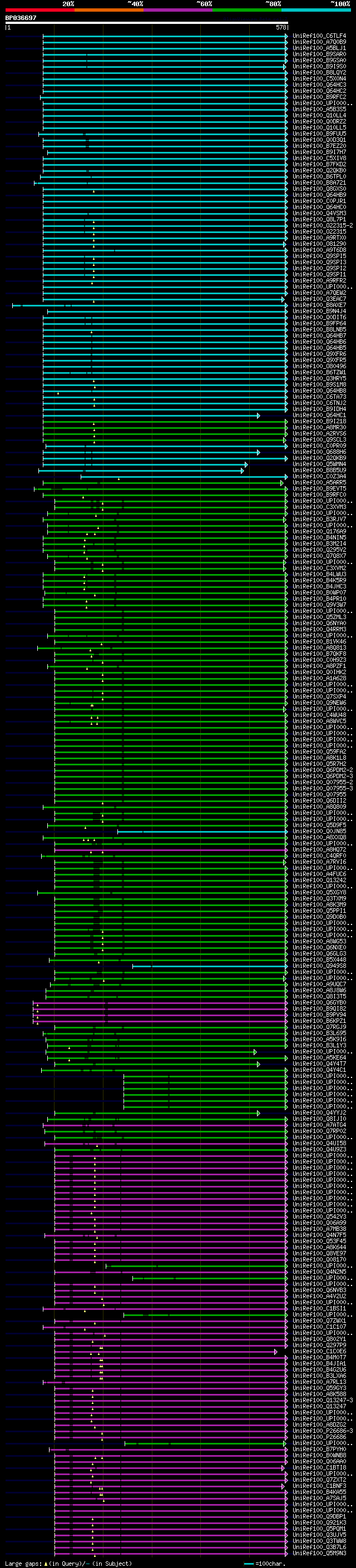Select hit UniRef100_Q9XFR6
Image resolution: width=356 pixels, height=1568 pixels.
point(319,354)
